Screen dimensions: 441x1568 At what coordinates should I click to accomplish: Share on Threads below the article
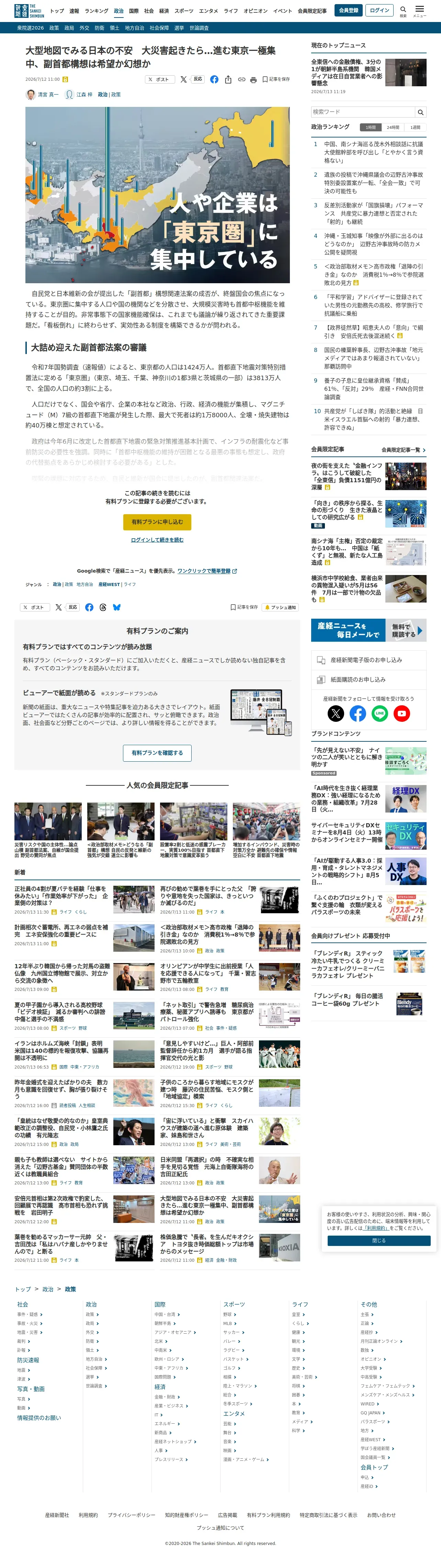(103, 607)
